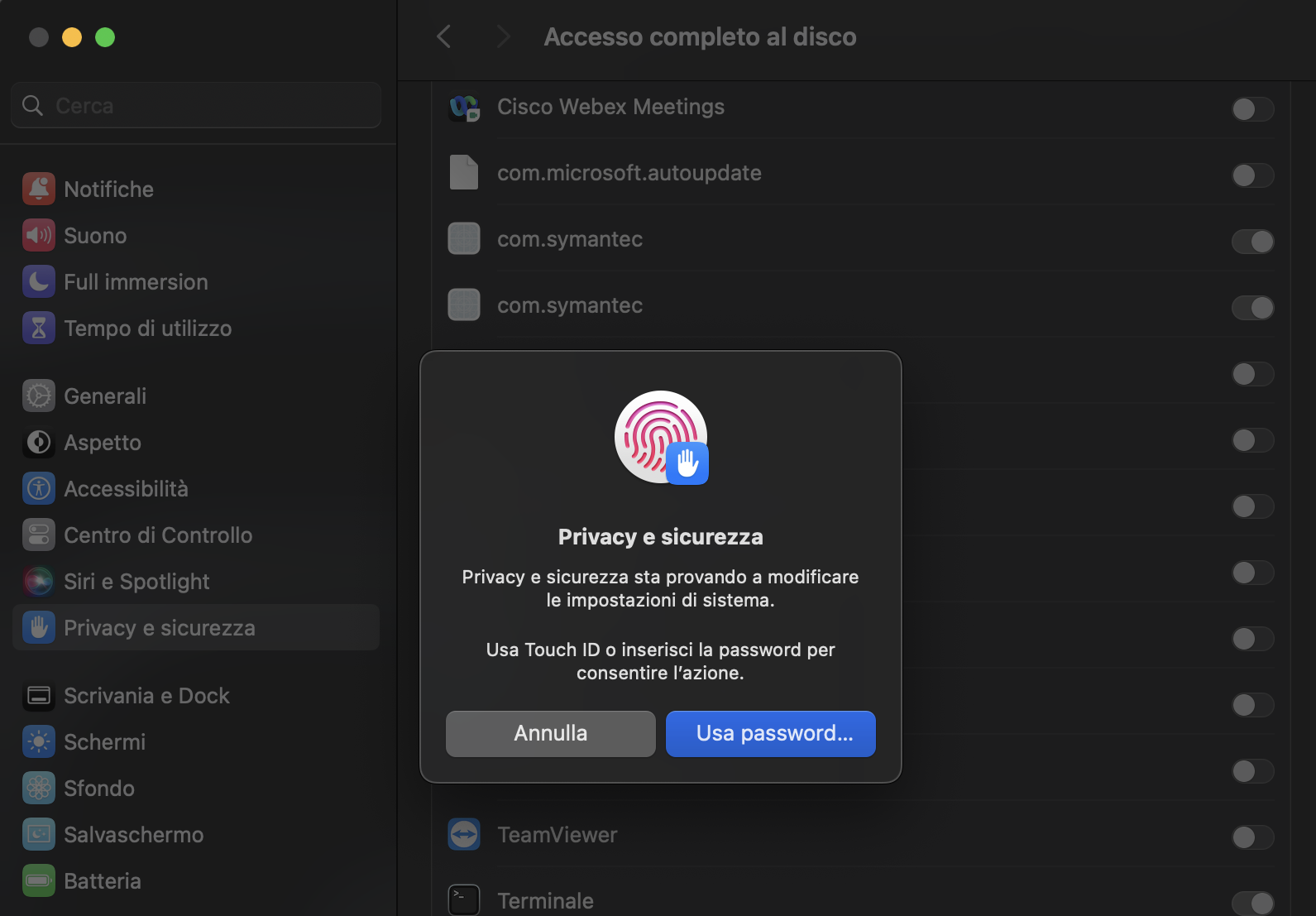The width and height of the screenshot is (1316, 916).
Task: Select Generali in sidebar
Action: click(196, 396)
